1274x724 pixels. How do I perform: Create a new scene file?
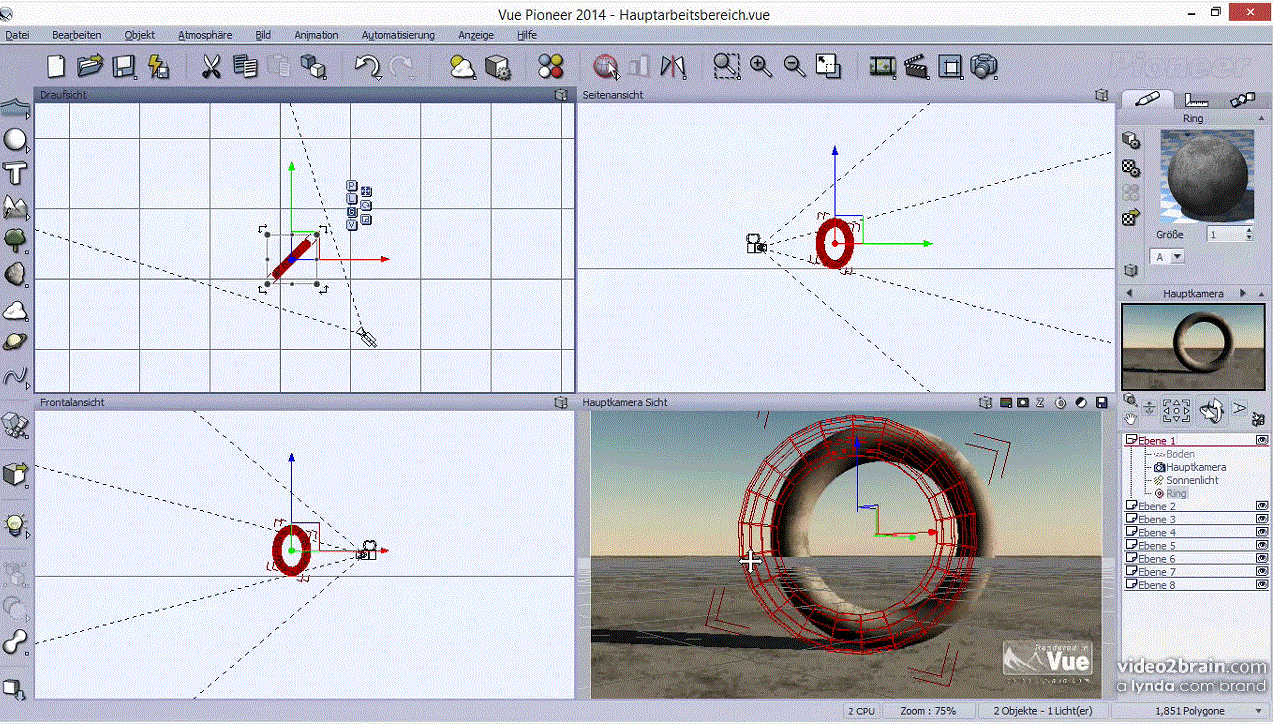click(x=57, y=66)
